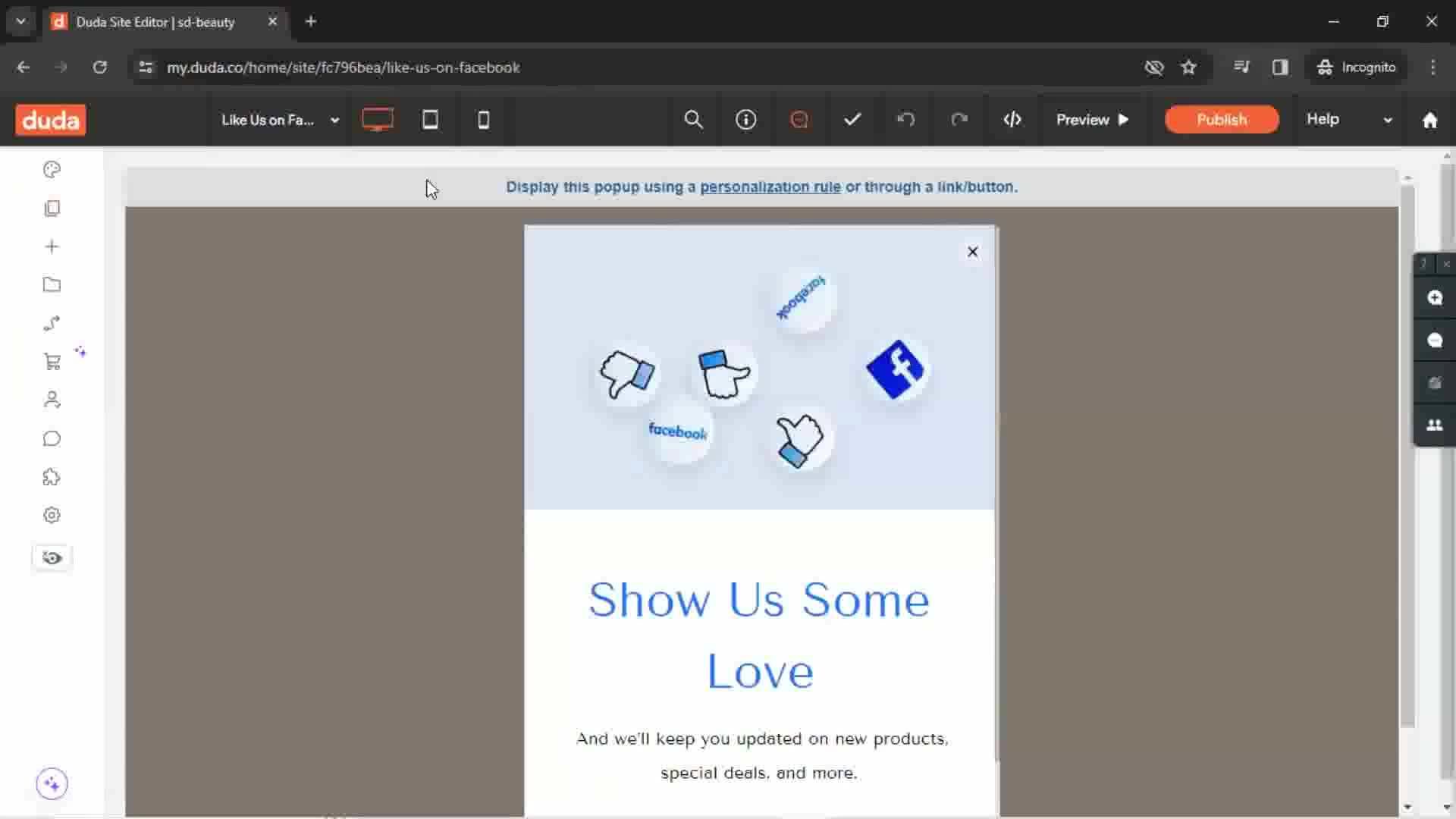Viewport: 1456px width, 819px height.
Task: Close the Facebook popup with X
Action: point(972,252)
